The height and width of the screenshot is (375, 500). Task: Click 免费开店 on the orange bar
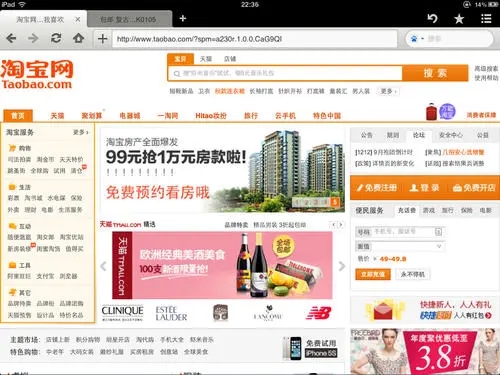(474, 188)
